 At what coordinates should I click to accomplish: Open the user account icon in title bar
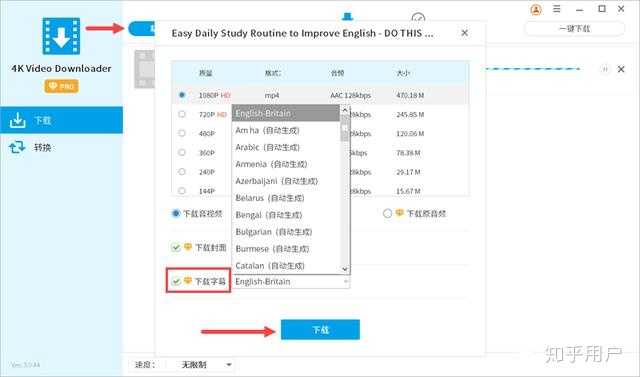536,9
